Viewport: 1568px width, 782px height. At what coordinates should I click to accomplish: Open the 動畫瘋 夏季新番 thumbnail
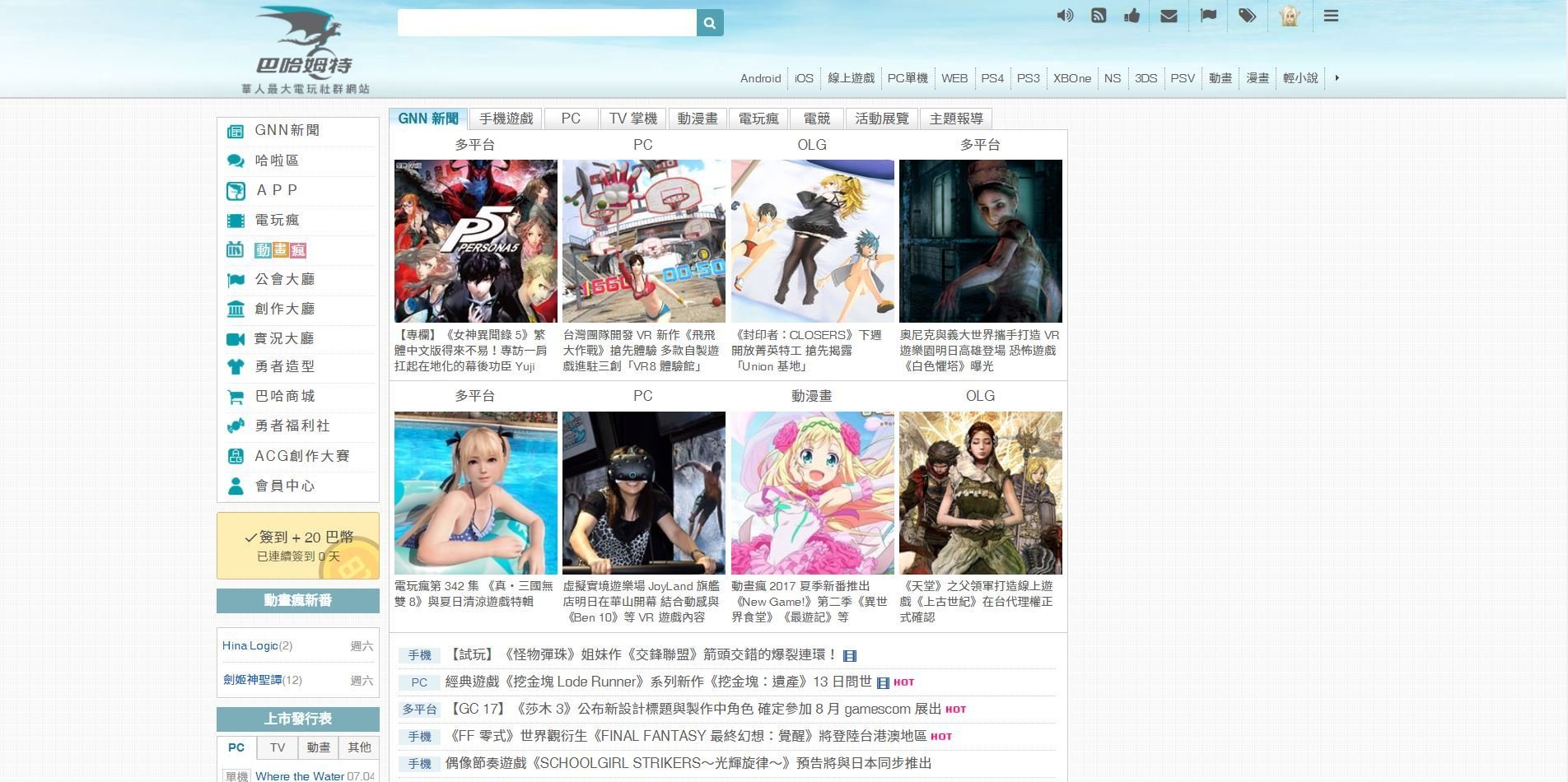coord(813,493)
